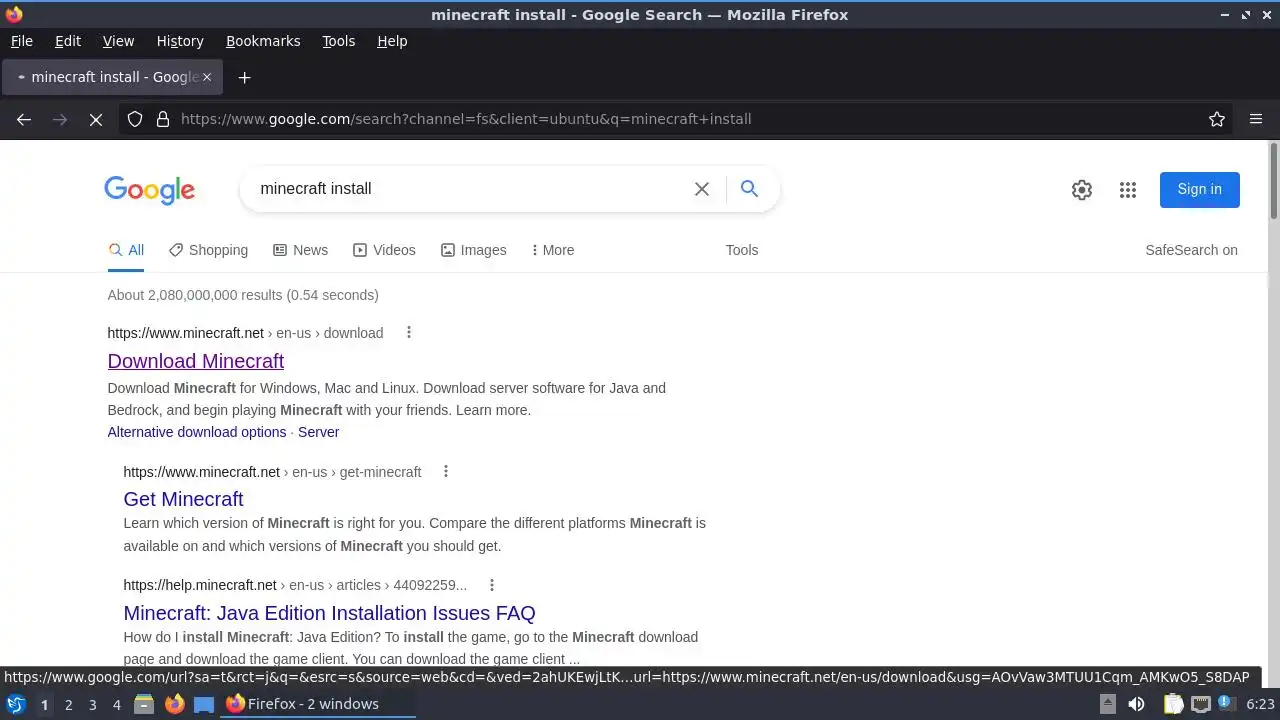
Task: Open the Google apps grid
Action: [x=1128, y=190]
